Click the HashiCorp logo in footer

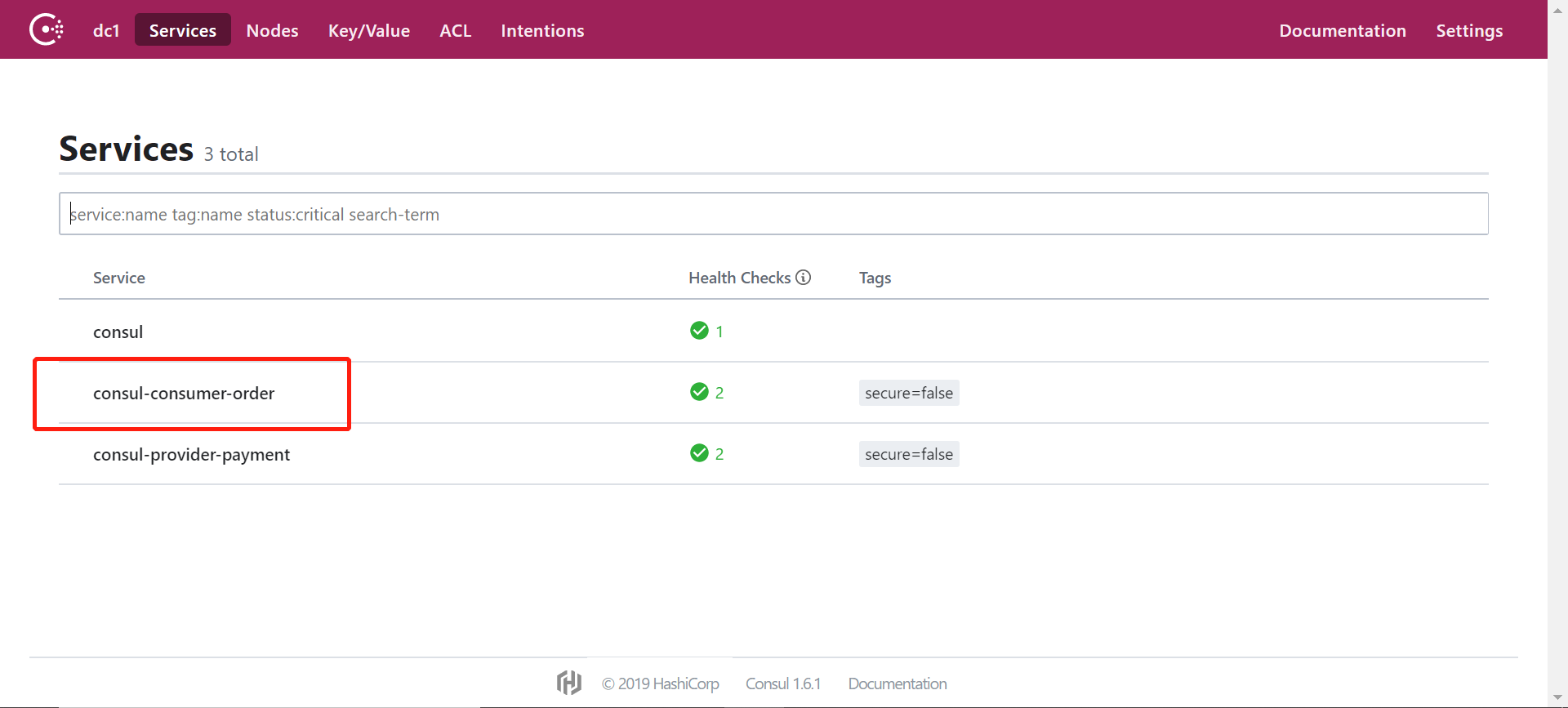pyautogui.click(x=569, y=683)
